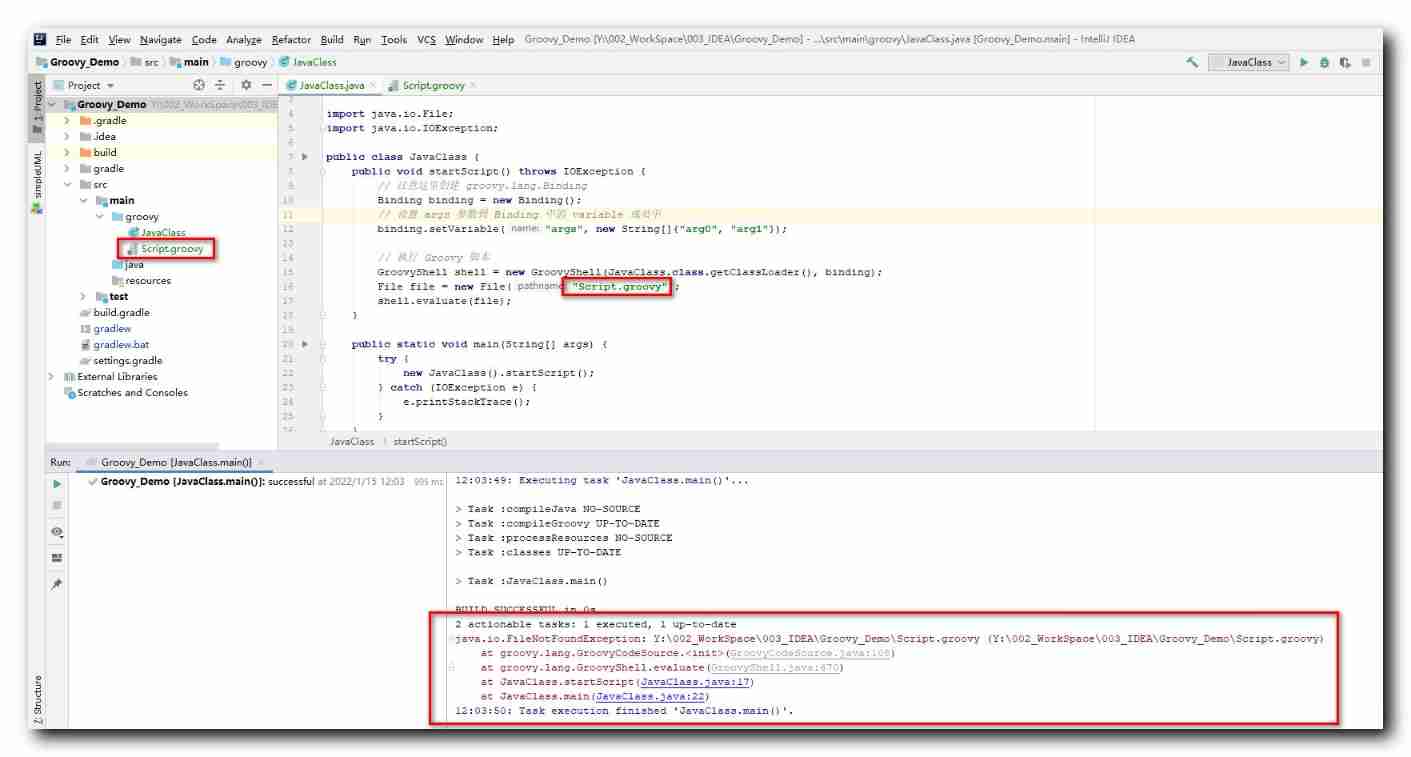Open Project panel settings gear
Viewport: 1411px width, 757px height.
pos(246,86)
